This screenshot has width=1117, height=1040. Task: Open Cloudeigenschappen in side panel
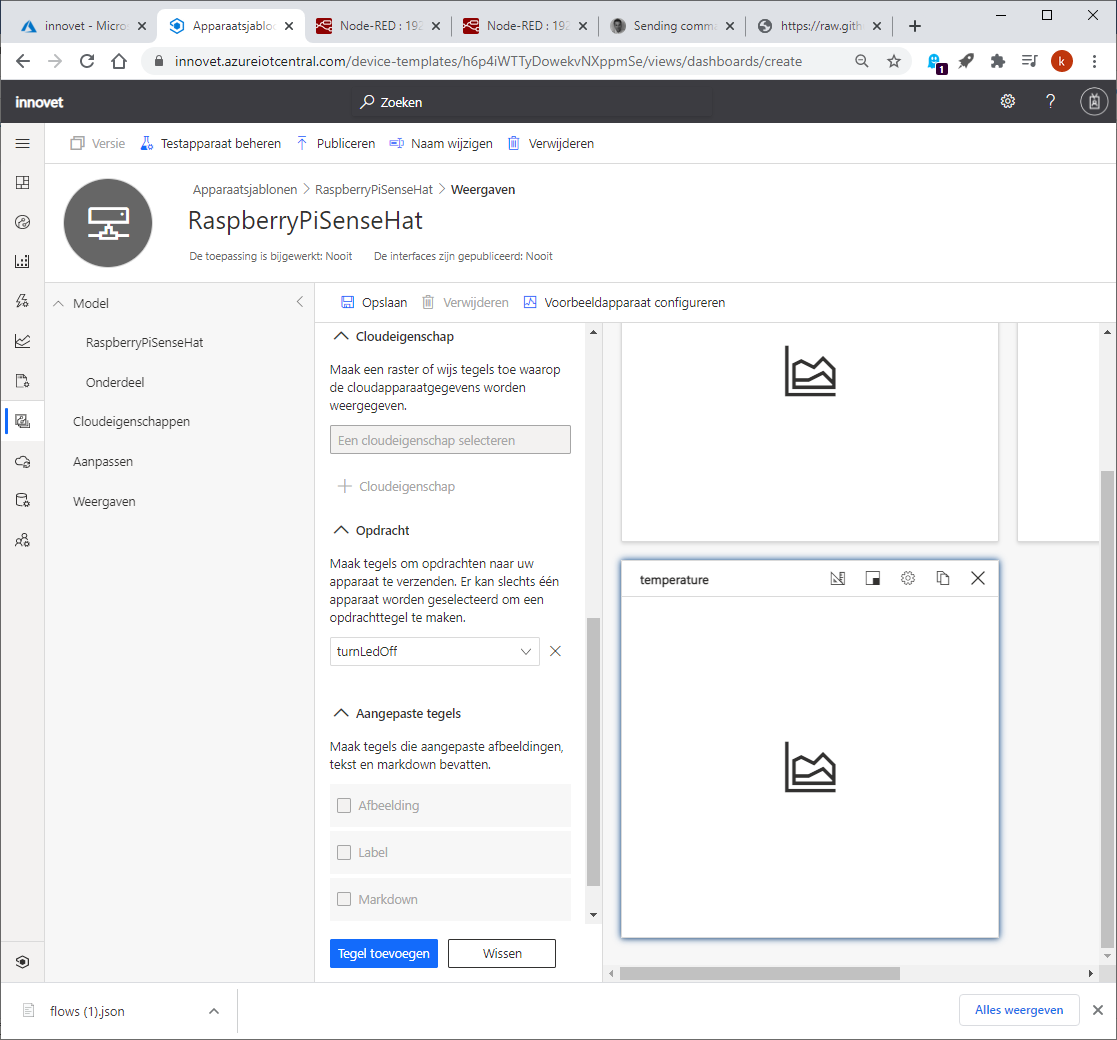[x=131, y=422]
